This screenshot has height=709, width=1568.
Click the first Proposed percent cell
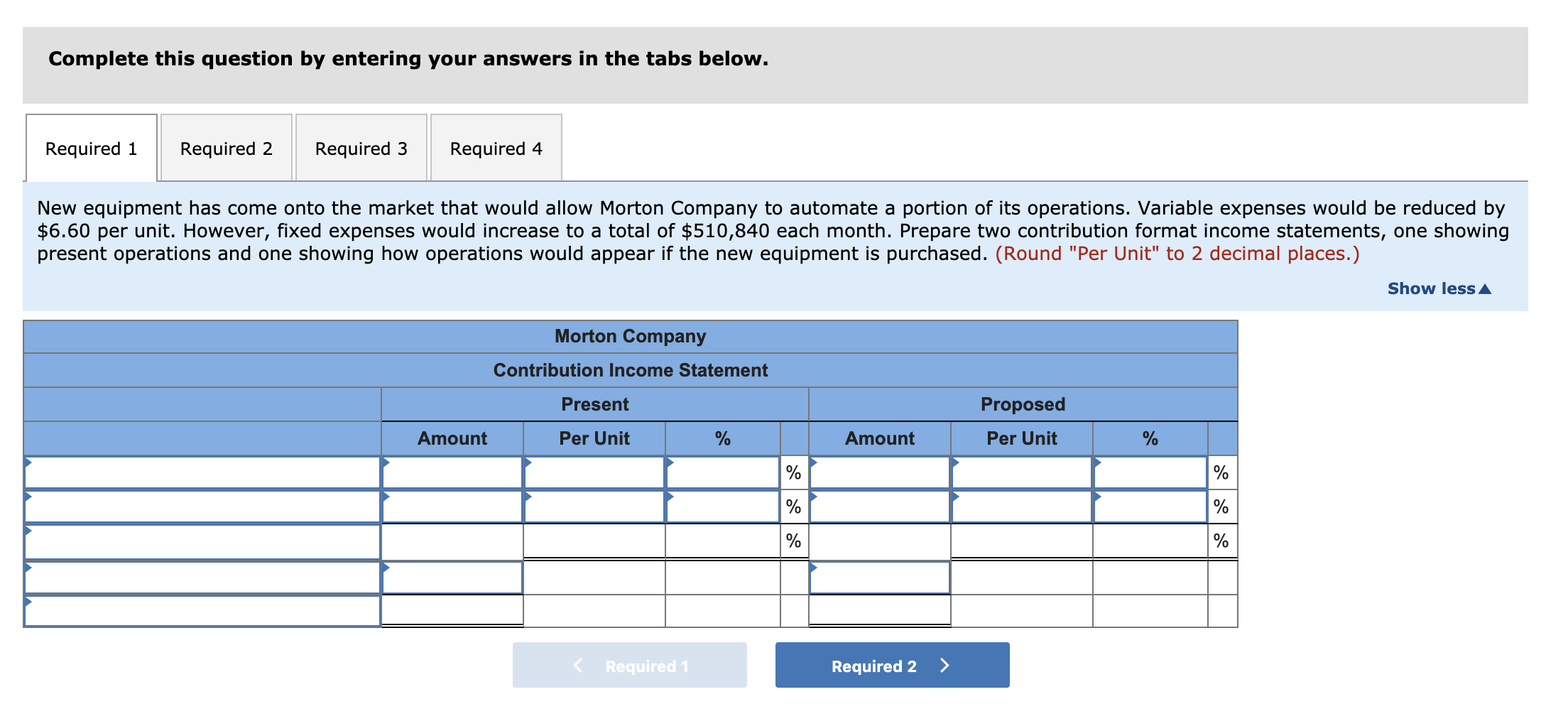click(x=1150, y=472)
